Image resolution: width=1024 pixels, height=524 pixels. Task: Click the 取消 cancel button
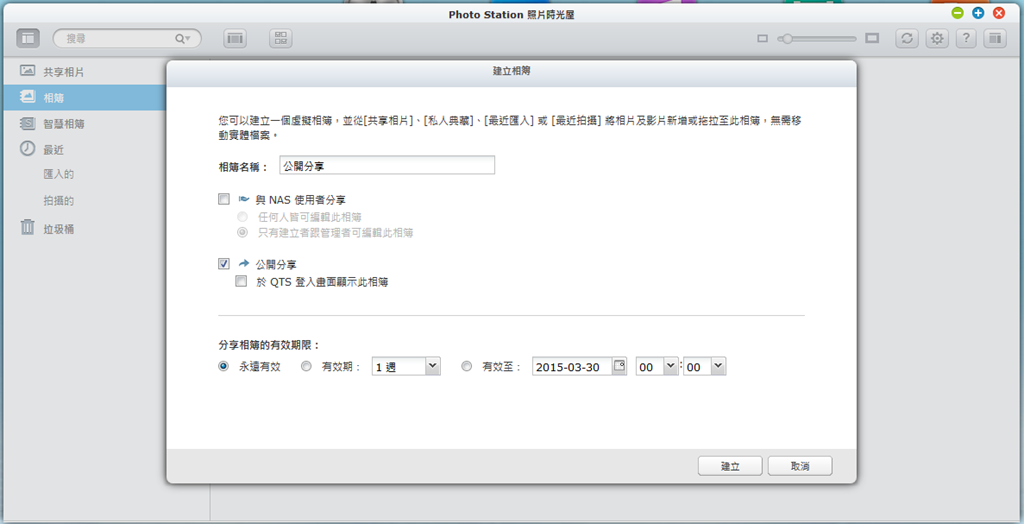point(800,466)
